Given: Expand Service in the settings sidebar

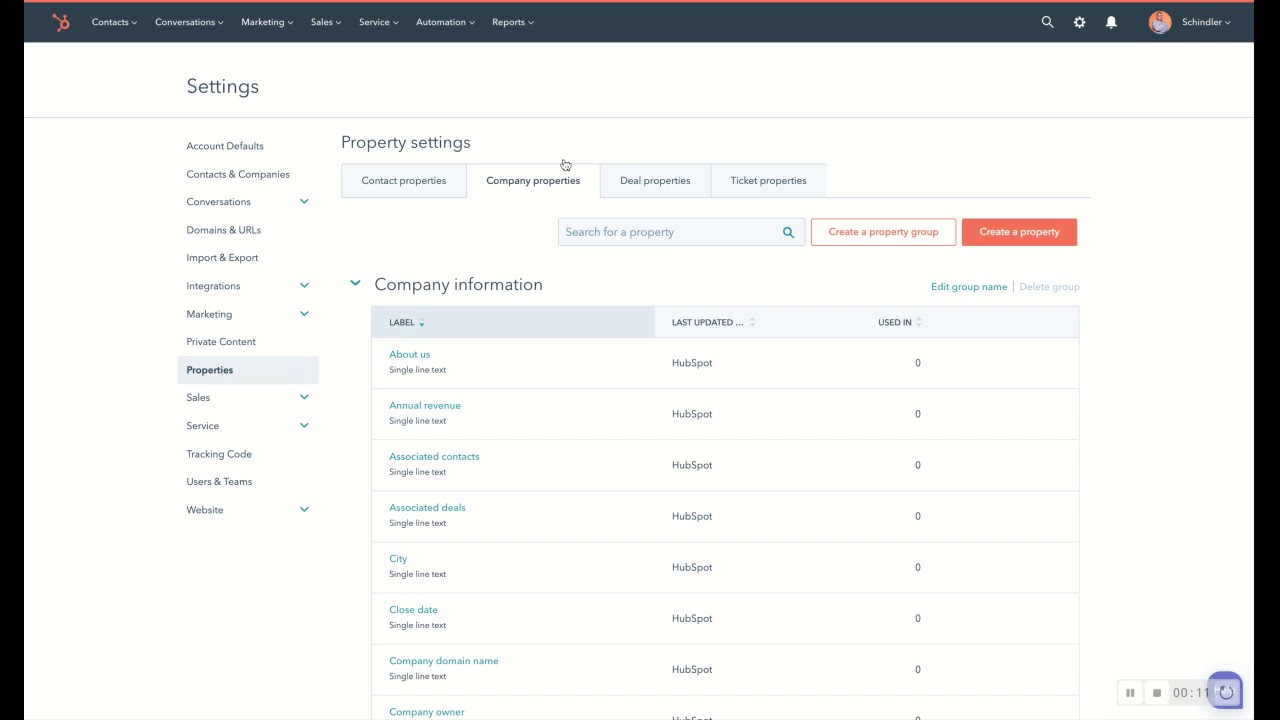Looking at the screenshot, I should coord(304,426).
